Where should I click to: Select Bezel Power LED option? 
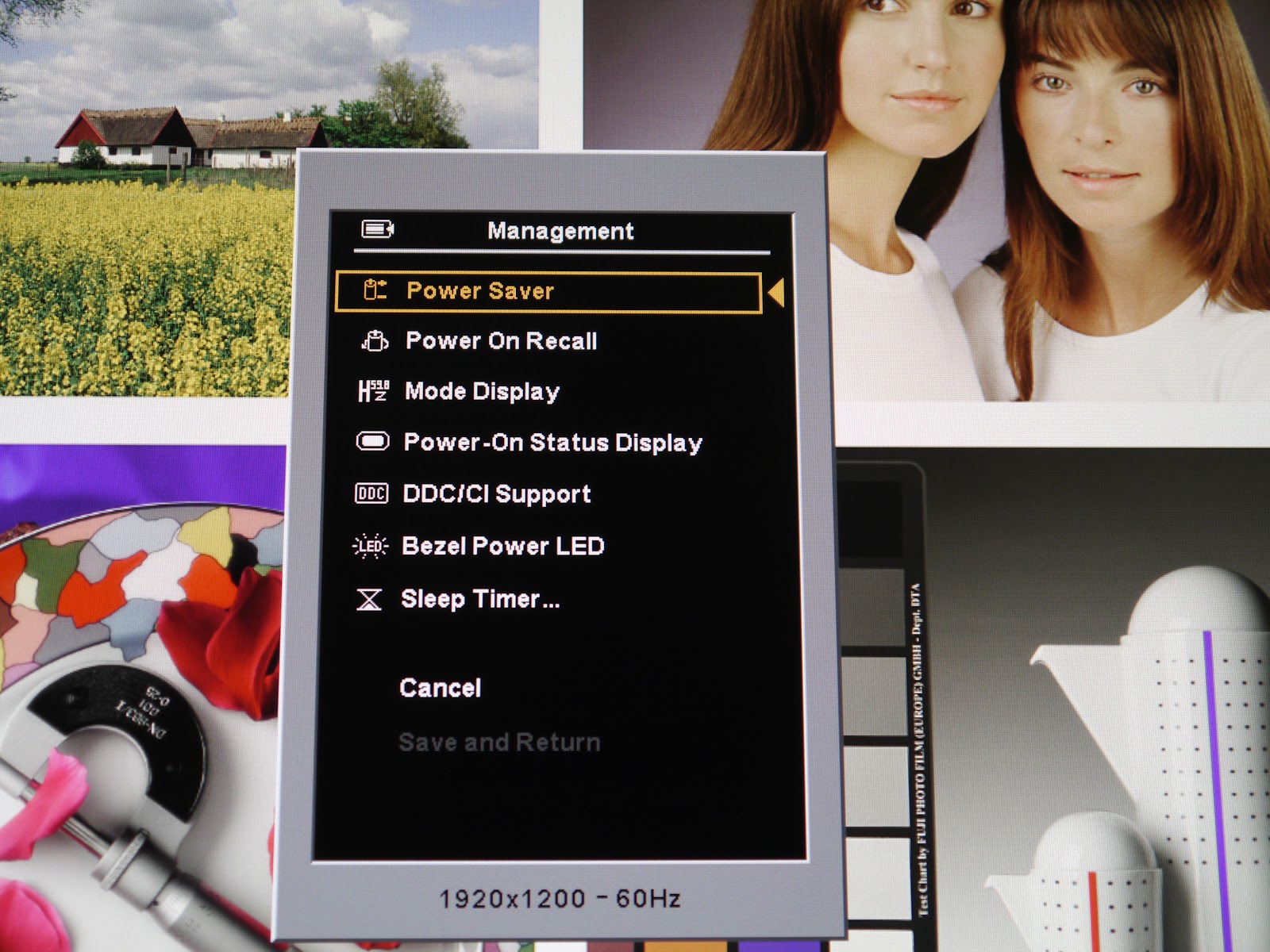[x=503, y=546]
